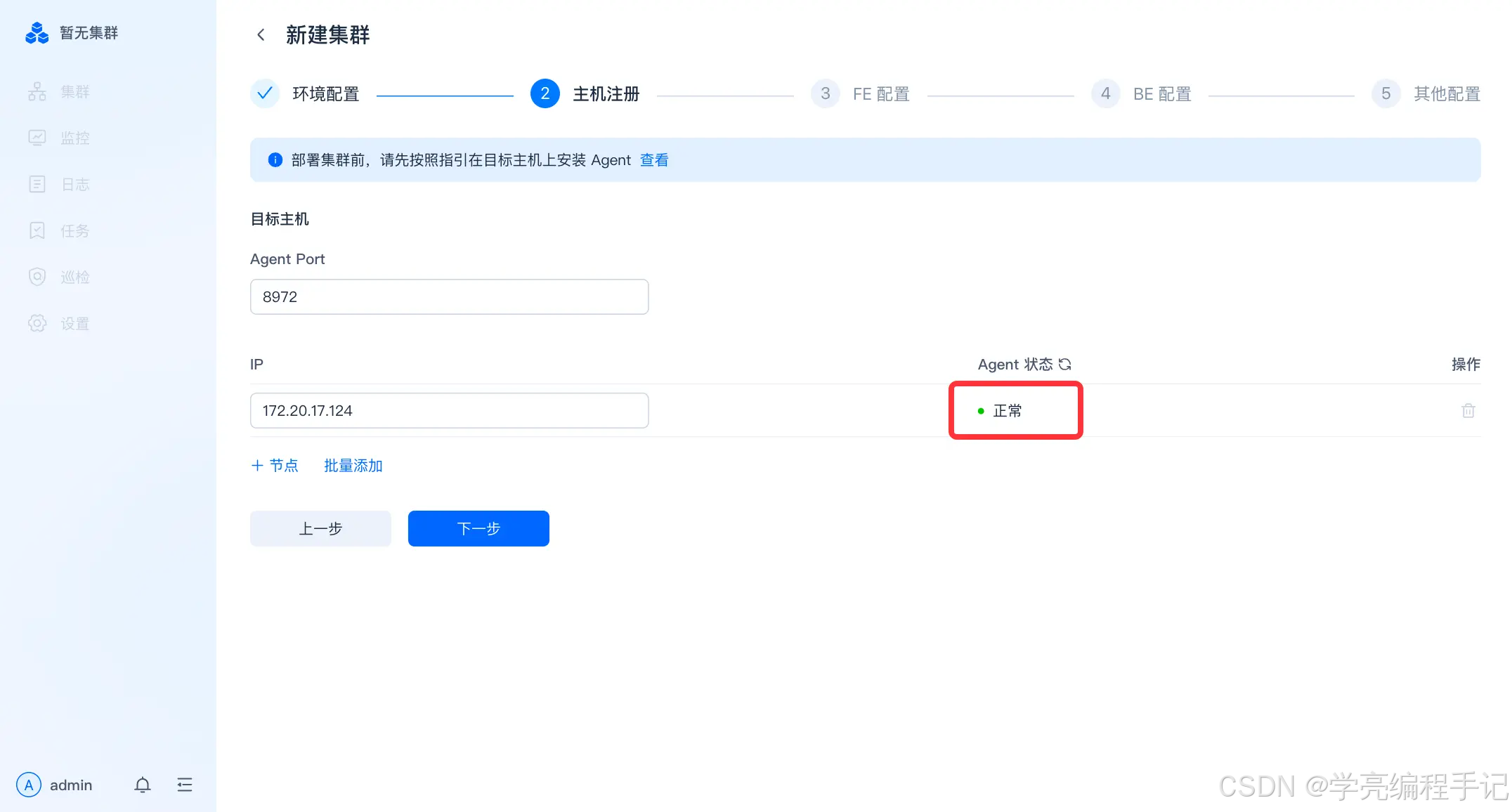The height and width of the screenshot is (812, 1512).
Task: Proceed with the 下一步 button
Action: (478, 528)
